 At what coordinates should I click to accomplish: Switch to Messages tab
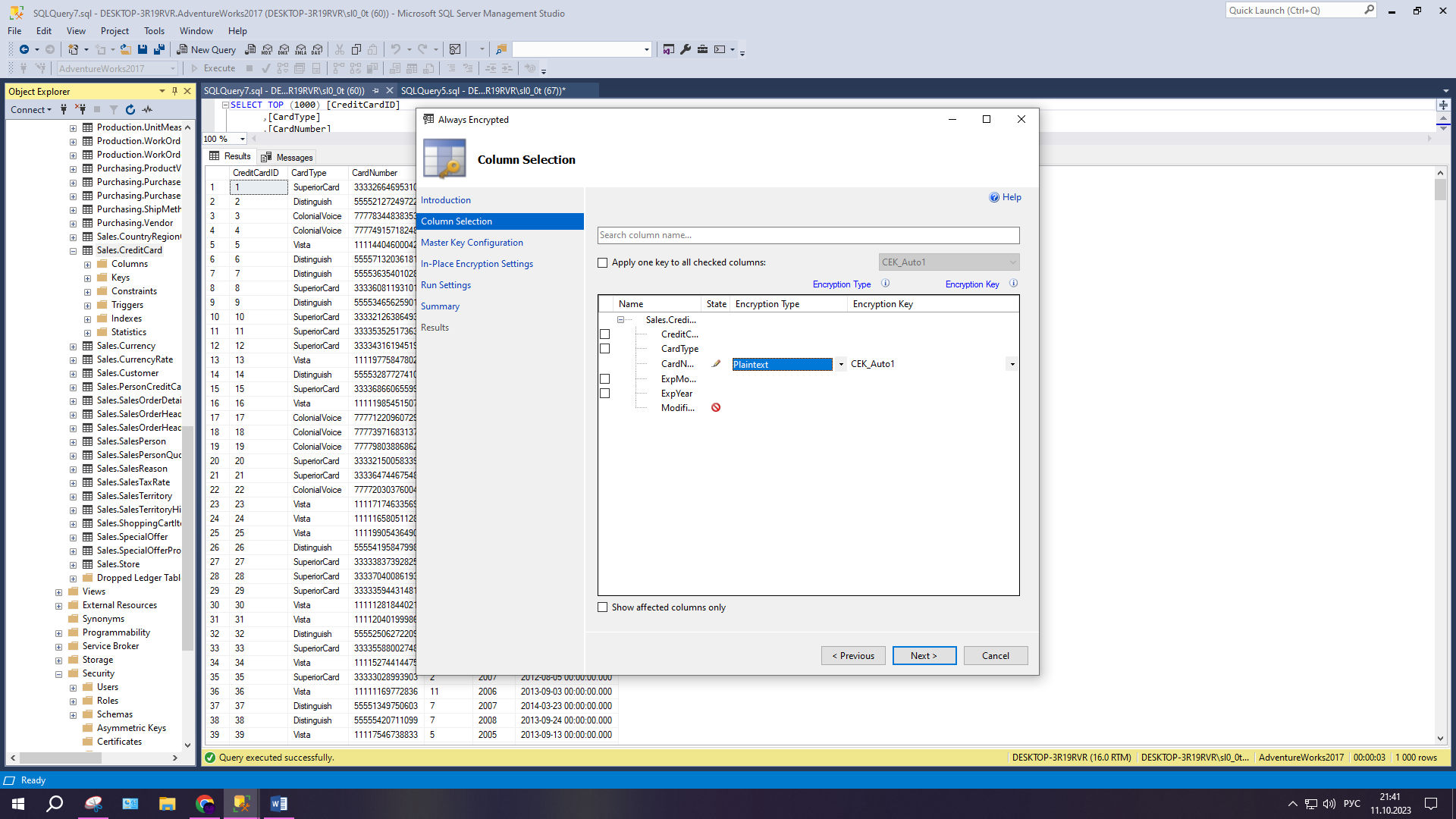coord(287,157)
